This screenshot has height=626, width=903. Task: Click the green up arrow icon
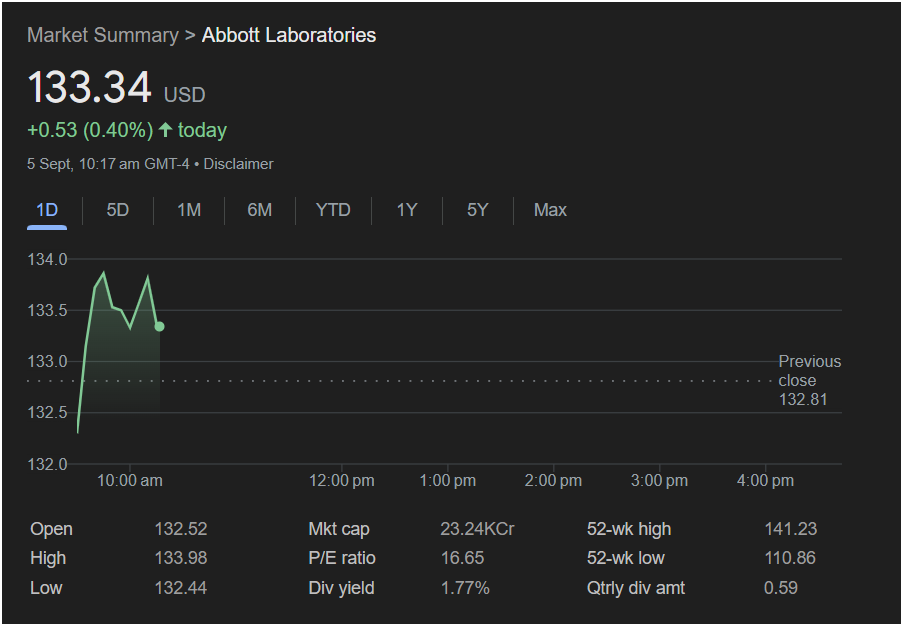click(165, 130)
